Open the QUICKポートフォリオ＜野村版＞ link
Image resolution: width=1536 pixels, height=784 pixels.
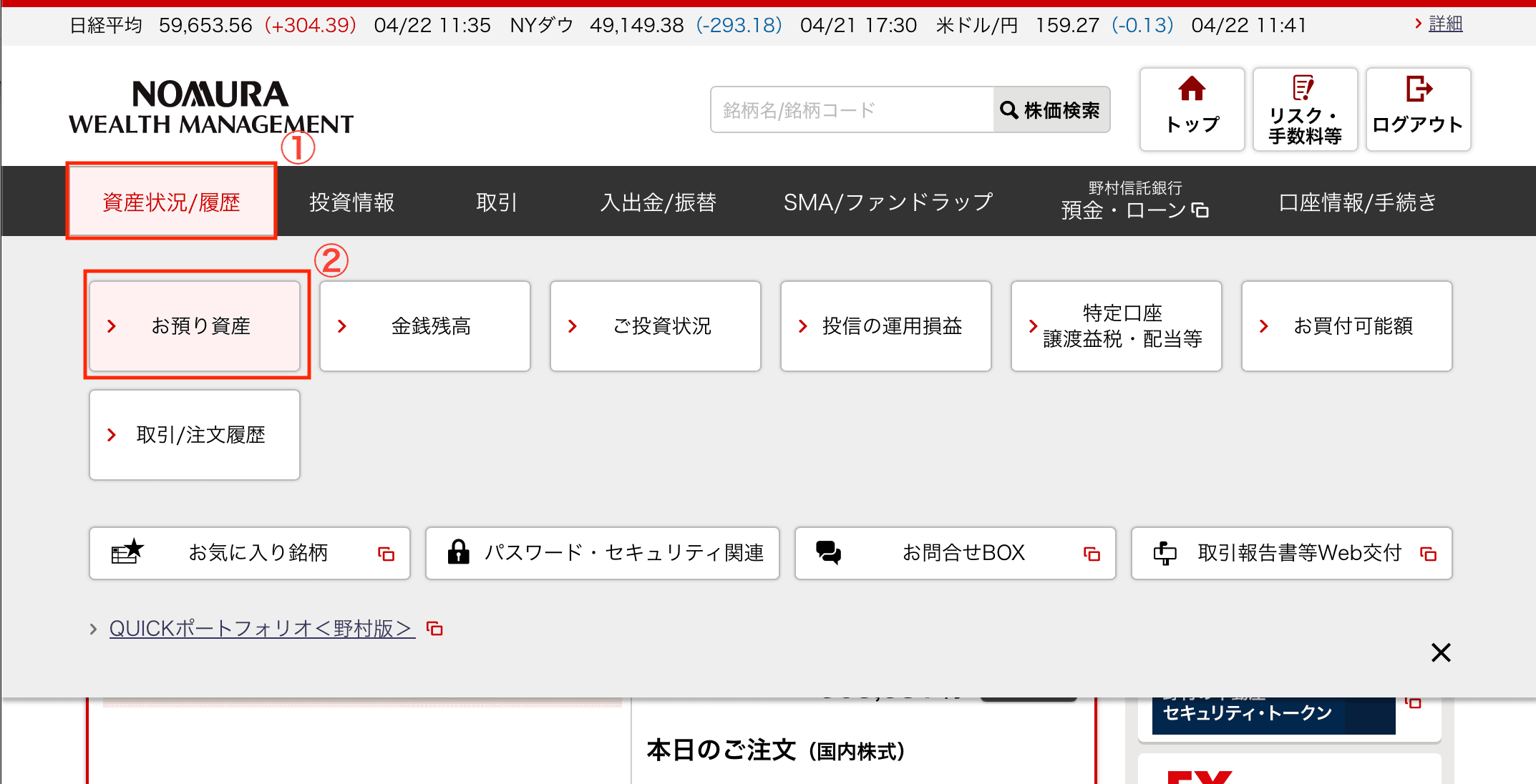tap(262, 629)
